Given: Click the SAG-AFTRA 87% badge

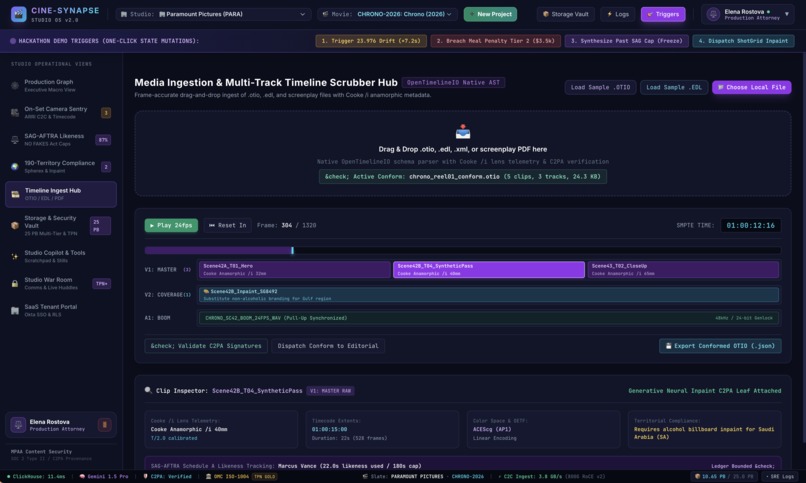Looking at the screenshot, I should [103, 140].
